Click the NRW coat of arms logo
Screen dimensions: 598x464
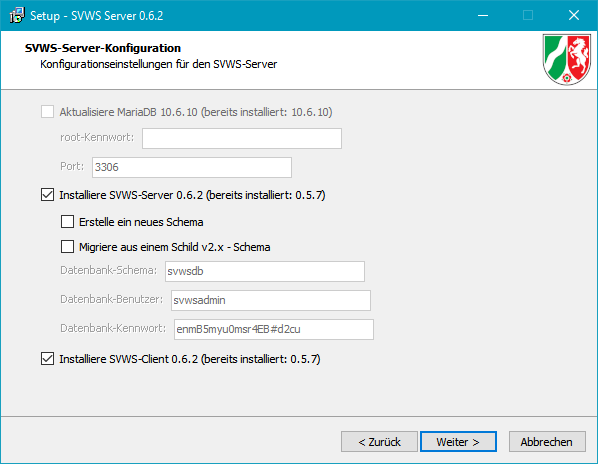567,59
